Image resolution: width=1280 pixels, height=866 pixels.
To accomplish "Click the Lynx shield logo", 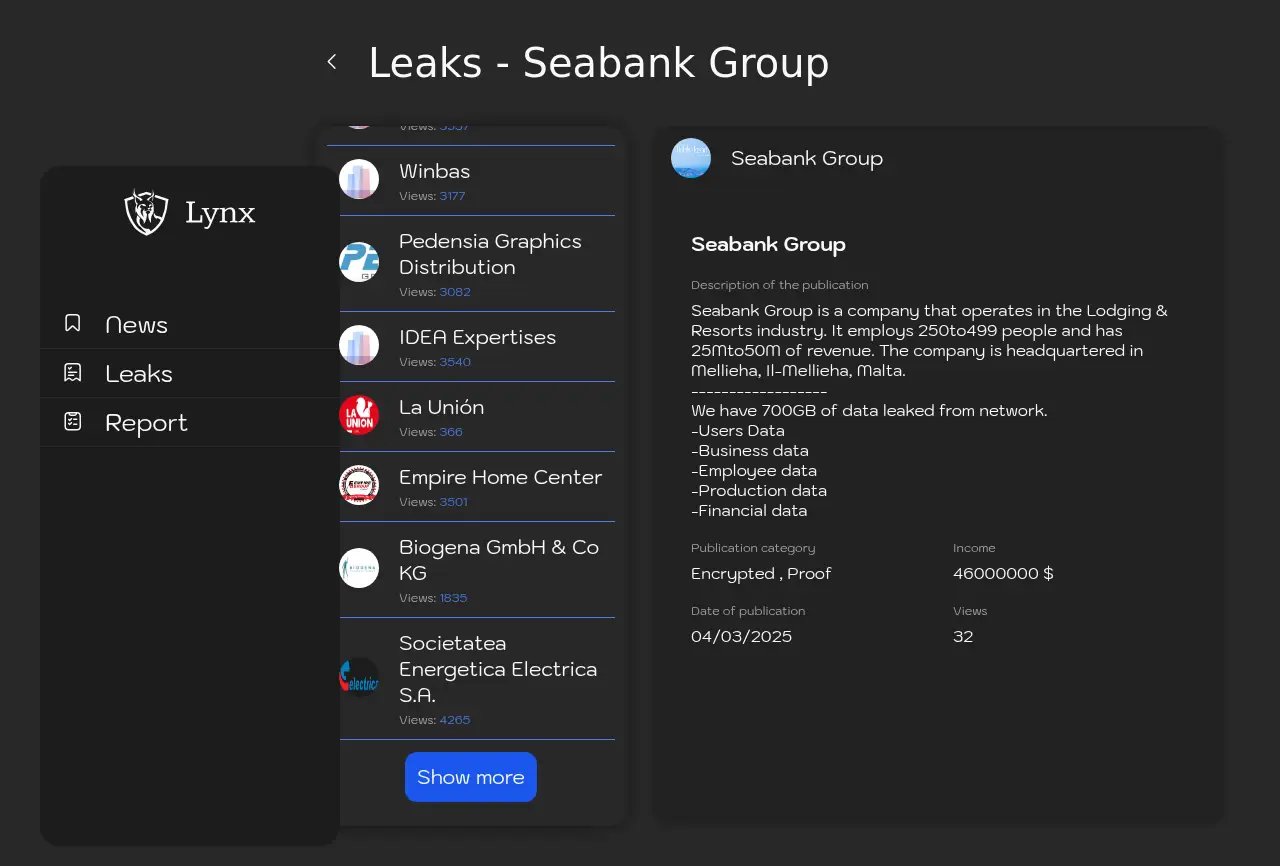I will (x=146, y=212).
